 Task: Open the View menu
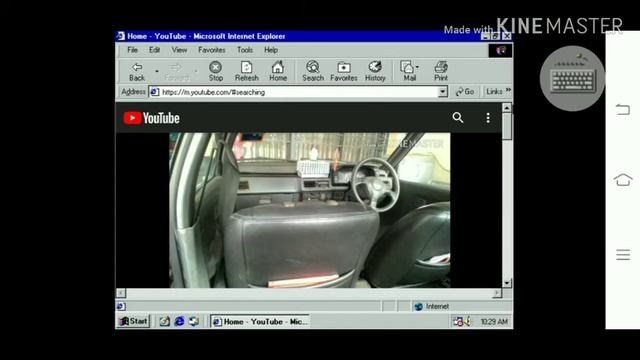(179, 50)
